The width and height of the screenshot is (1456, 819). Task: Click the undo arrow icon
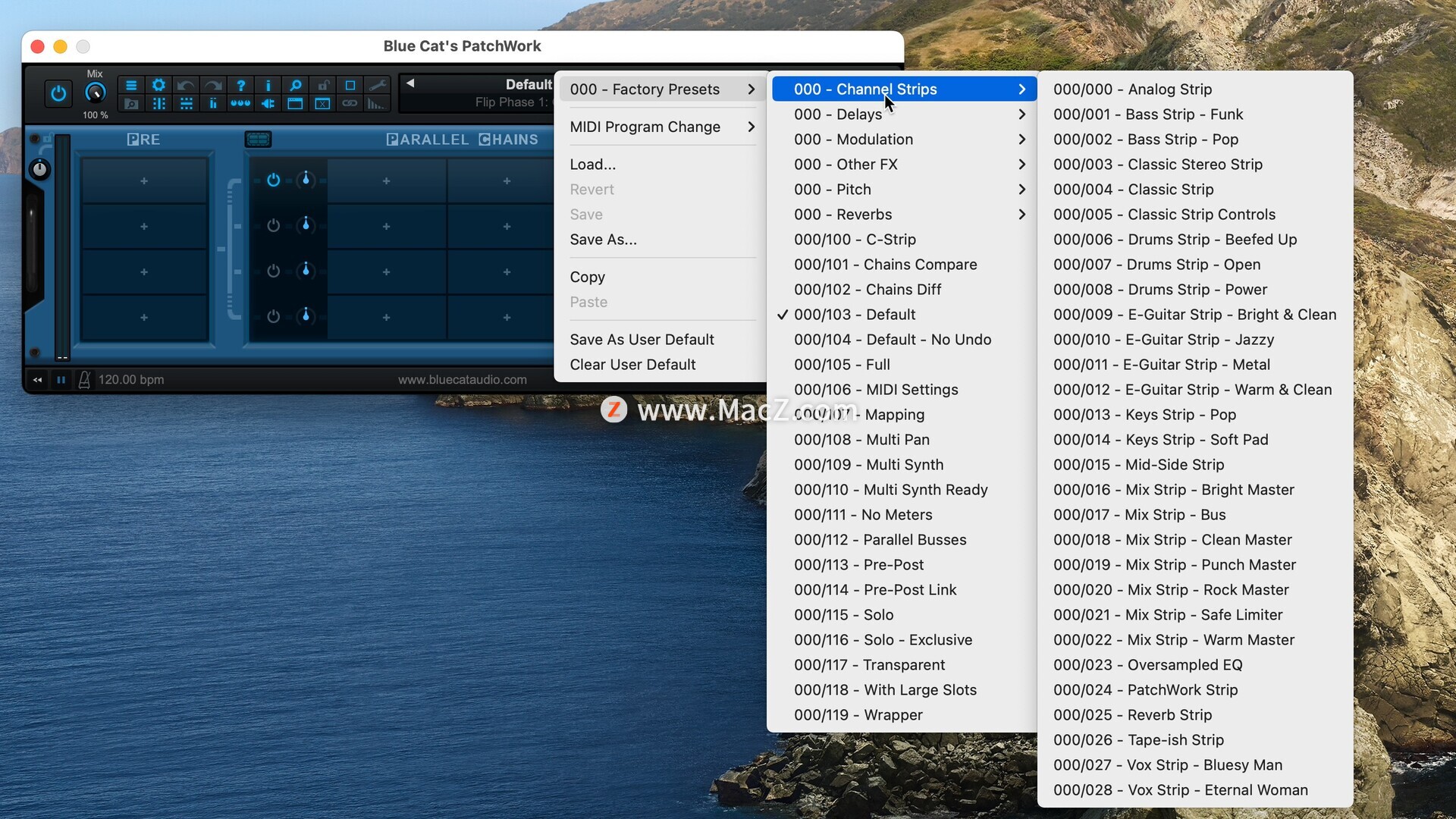(186, 85)
